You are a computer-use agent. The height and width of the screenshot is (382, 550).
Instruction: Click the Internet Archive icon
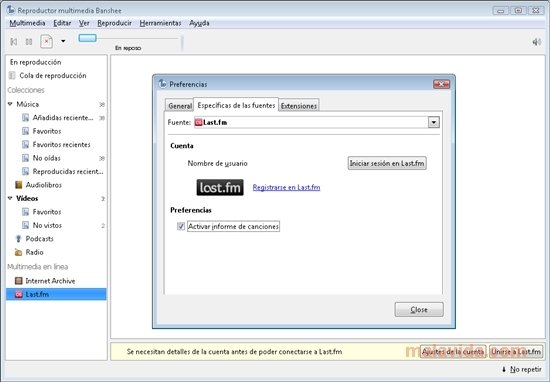point(19,281)
